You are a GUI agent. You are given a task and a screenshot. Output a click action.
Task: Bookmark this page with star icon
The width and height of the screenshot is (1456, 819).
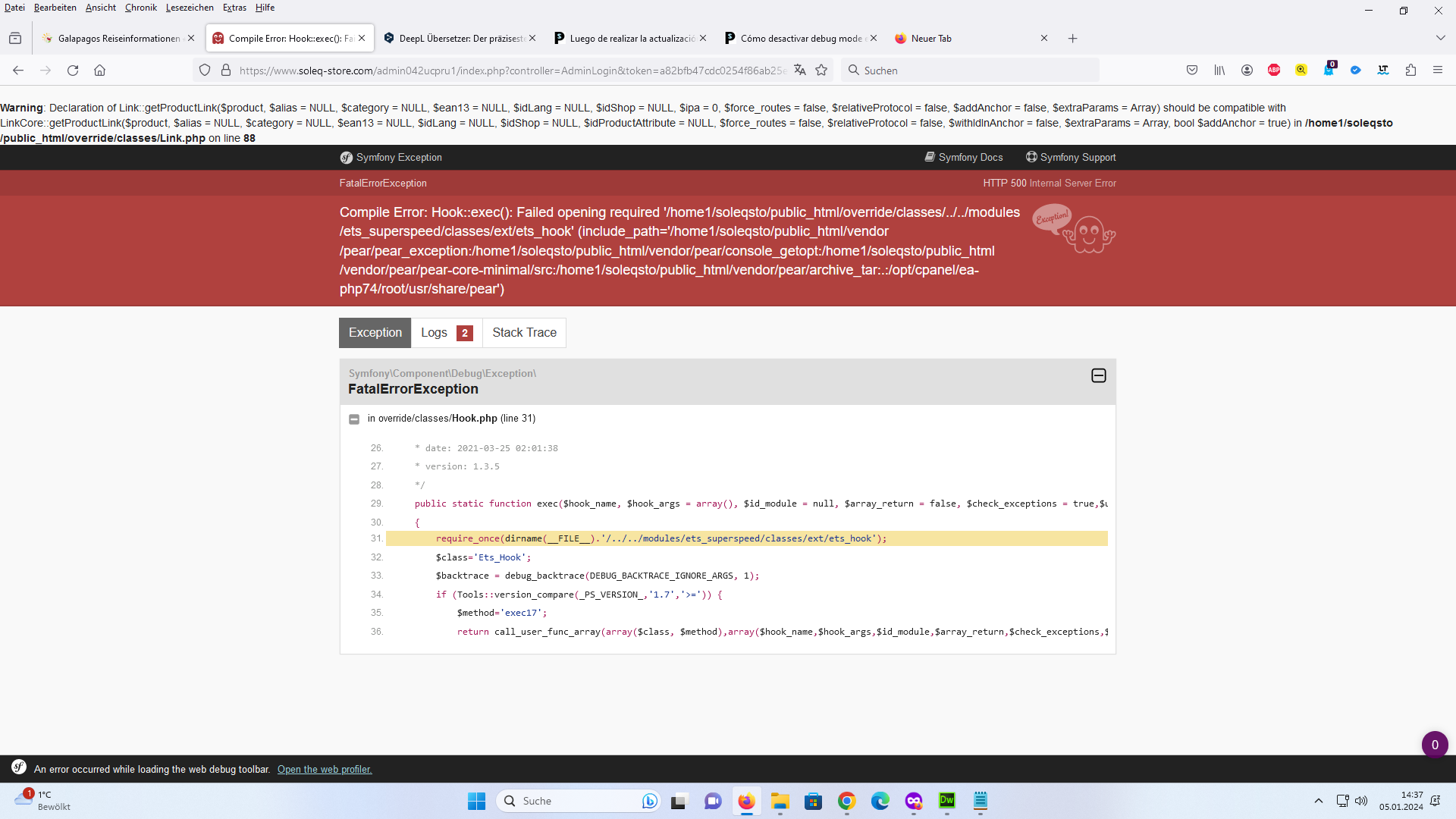pyautogui.click(x=821, y=71)
